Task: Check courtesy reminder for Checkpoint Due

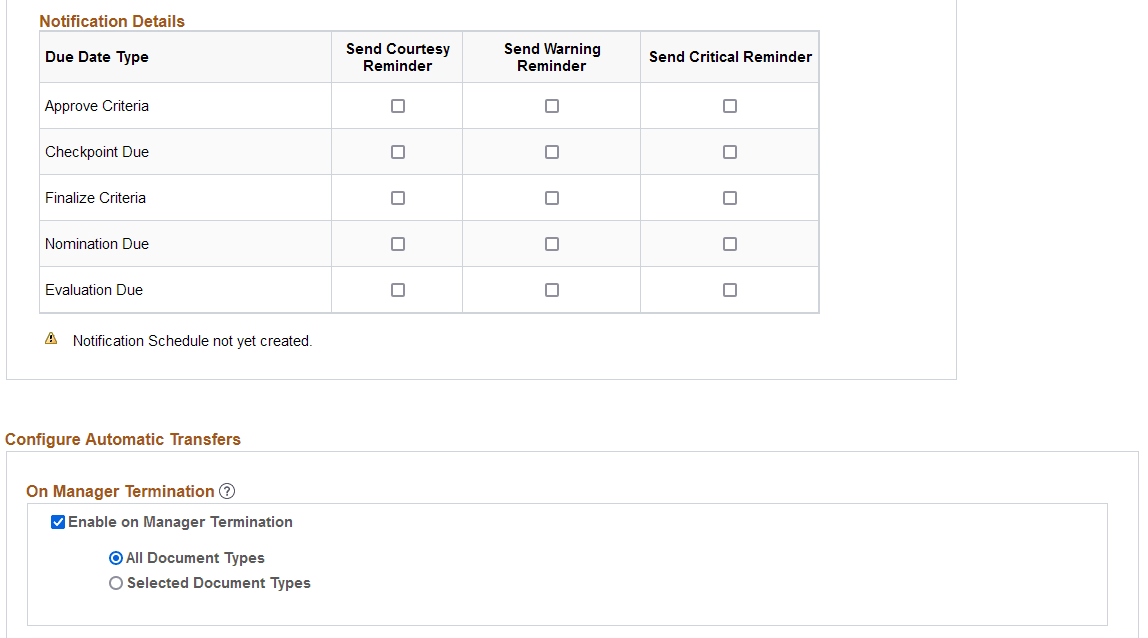Action: tap(398, 152)
